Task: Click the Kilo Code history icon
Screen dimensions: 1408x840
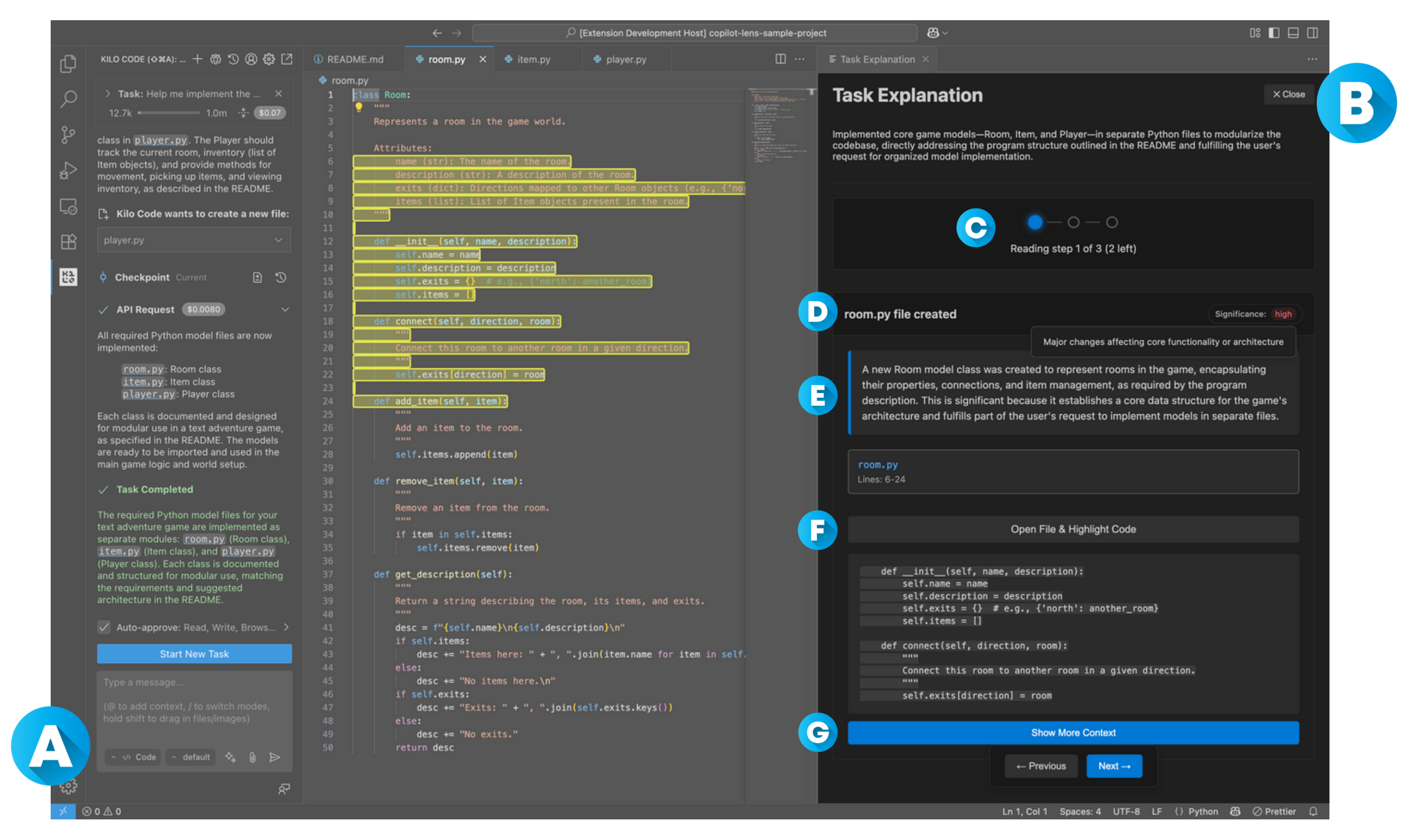Action: [x=233, y=59]
